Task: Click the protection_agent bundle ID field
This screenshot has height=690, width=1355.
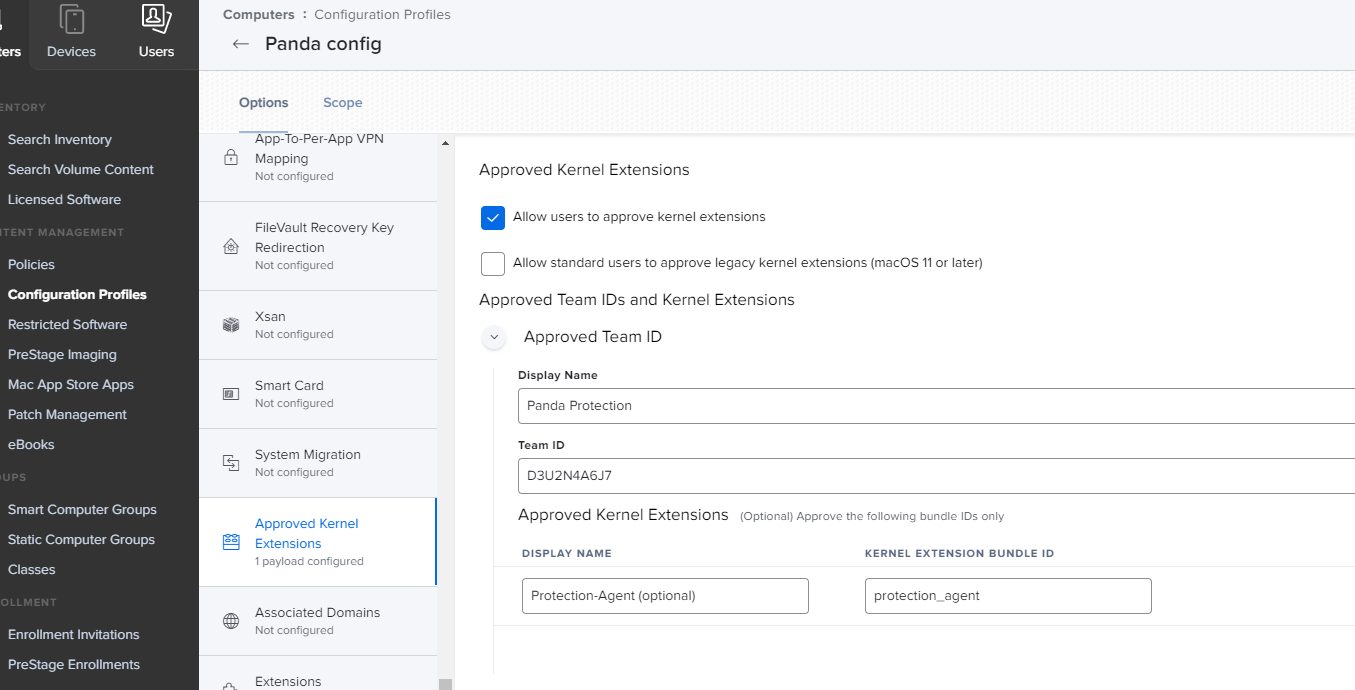Action: pyautogui.click(x=1008, y=596)
